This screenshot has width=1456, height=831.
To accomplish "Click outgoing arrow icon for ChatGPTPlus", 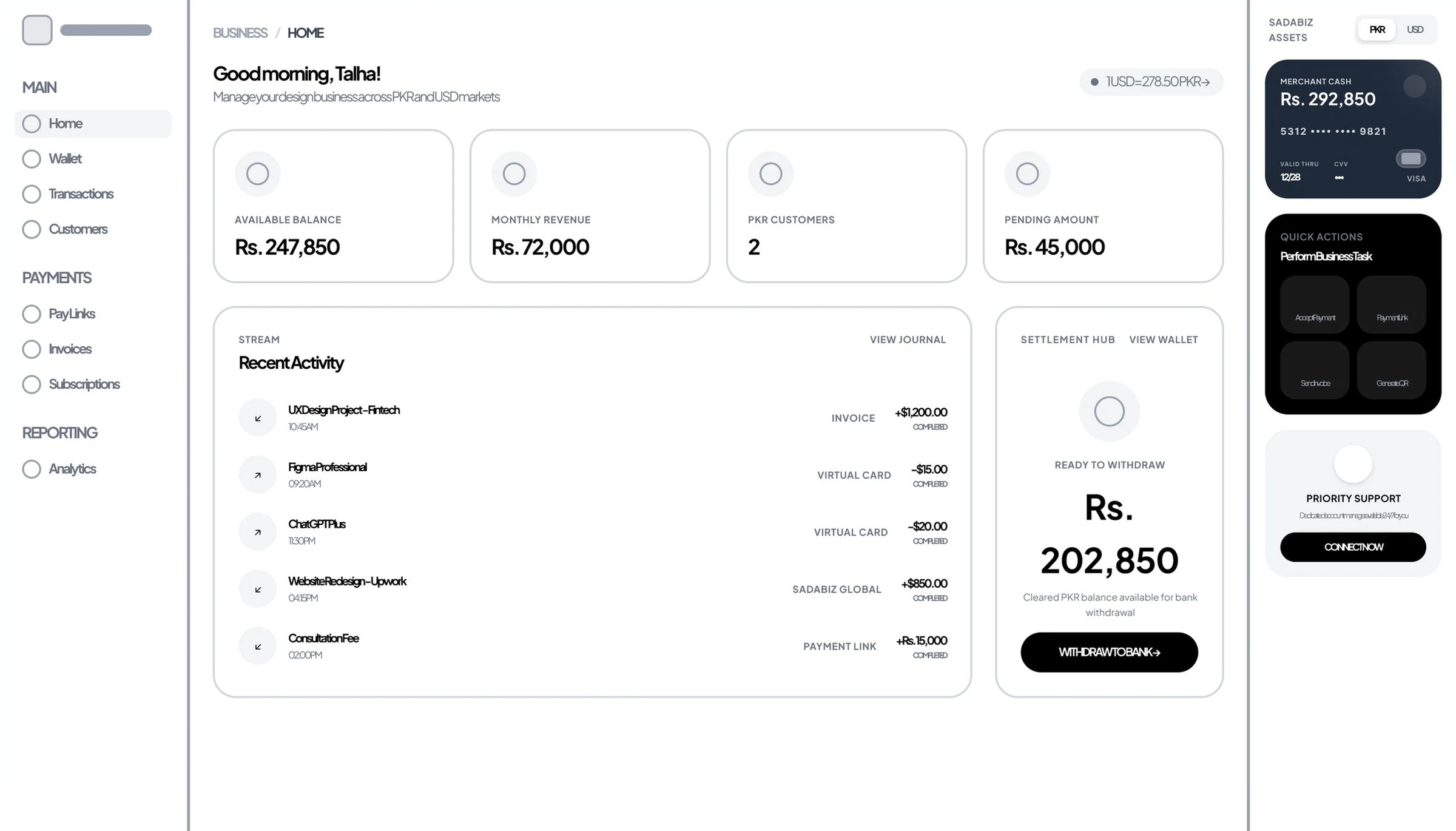I will [258, 532].
